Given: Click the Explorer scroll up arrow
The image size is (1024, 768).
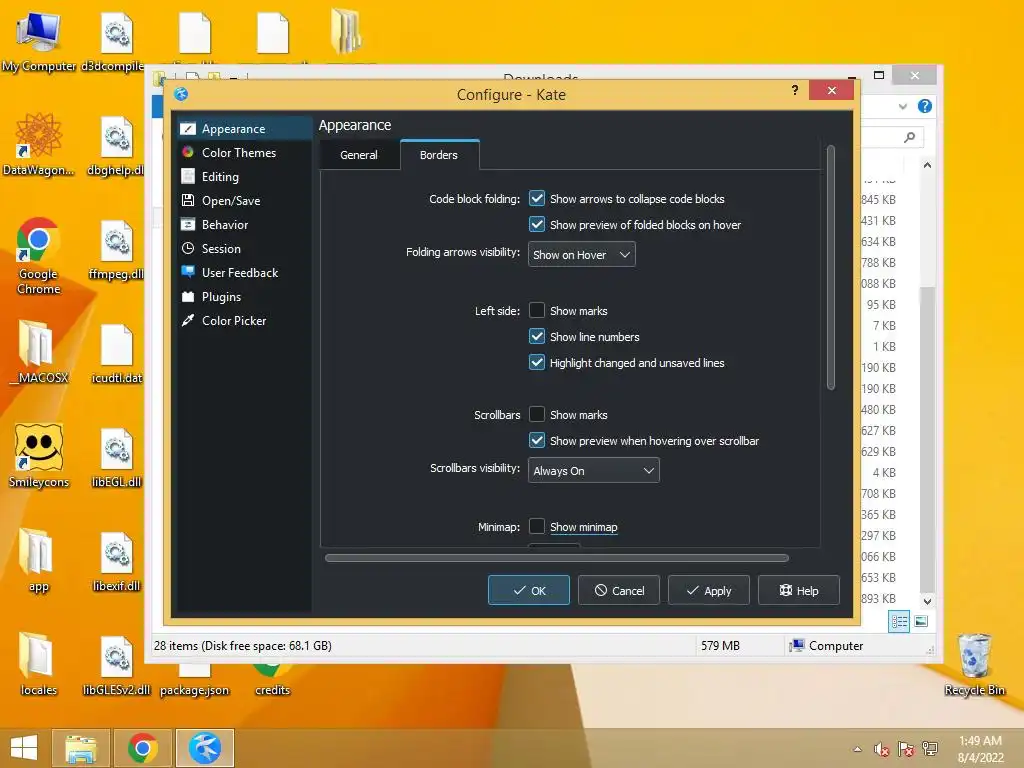Looking at the screenshot, I should tap(927, 165).
